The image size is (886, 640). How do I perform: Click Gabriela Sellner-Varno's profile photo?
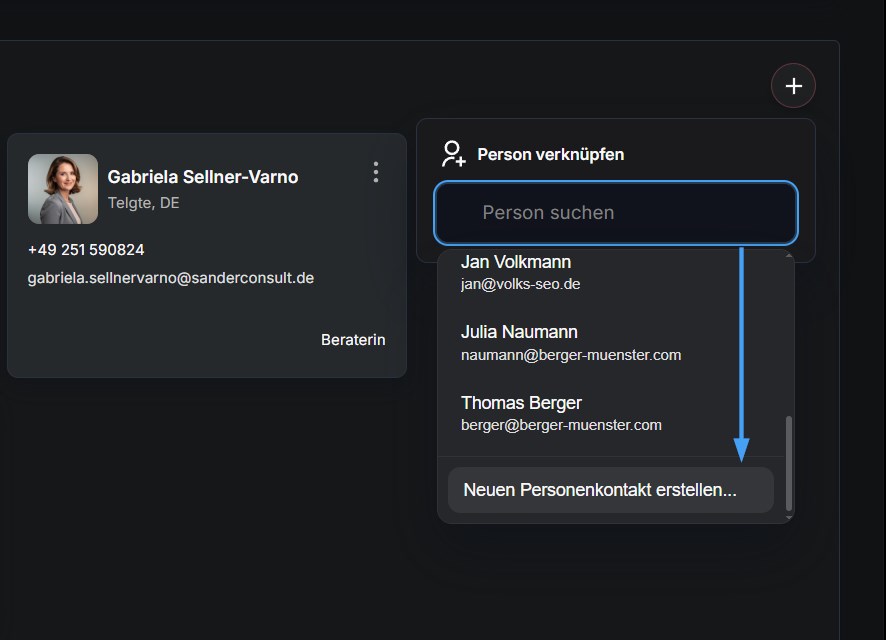63,189
